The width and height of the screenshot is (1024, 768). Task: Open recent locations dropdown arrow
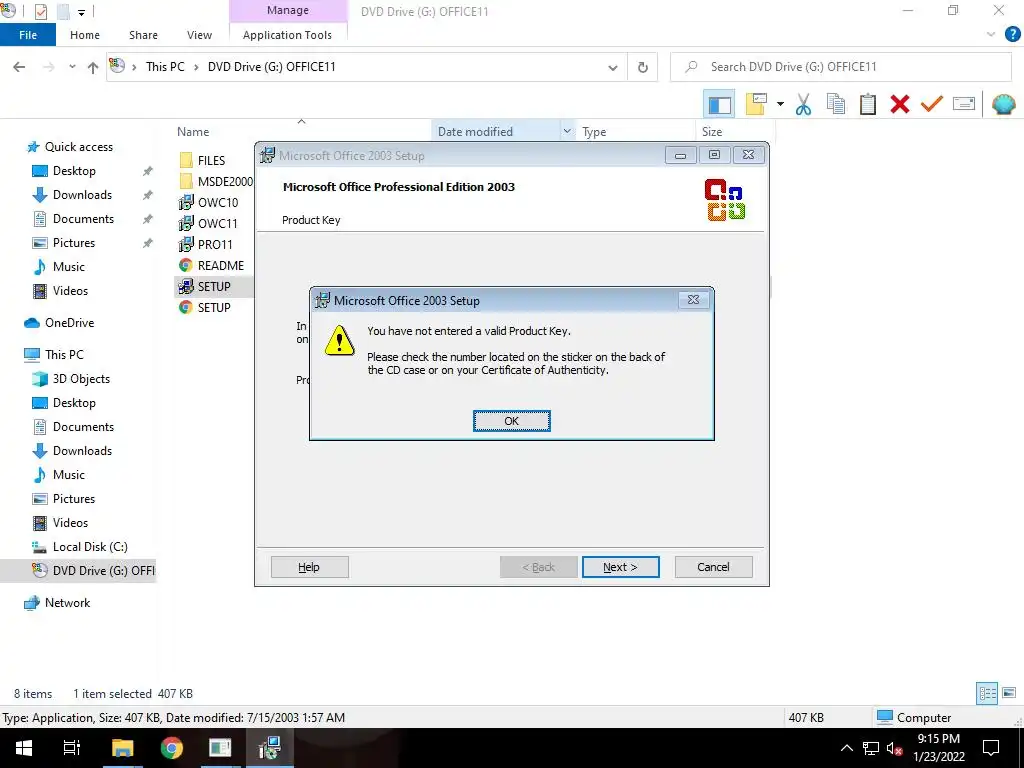[72, 67]
